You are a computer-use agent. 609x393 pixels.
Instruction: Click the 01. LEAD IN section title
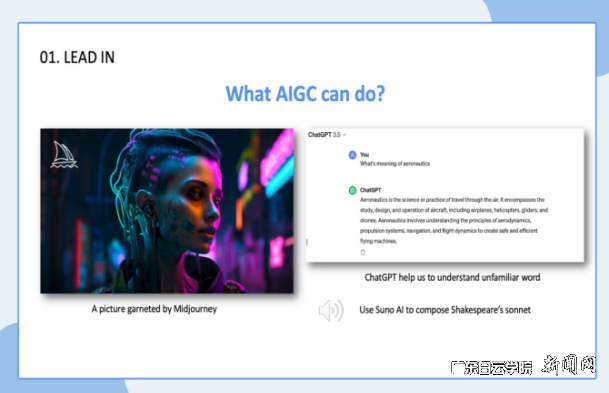coord(77,57)
